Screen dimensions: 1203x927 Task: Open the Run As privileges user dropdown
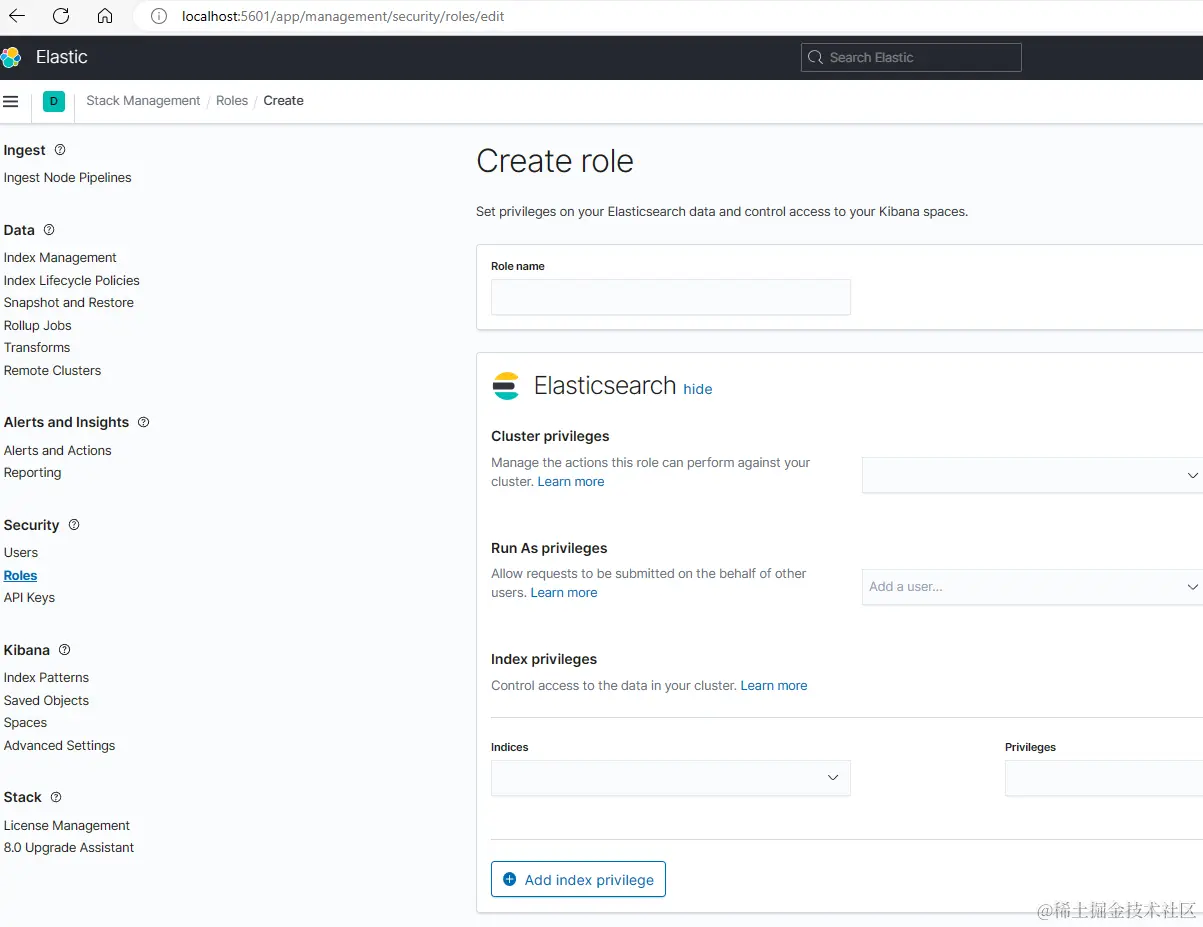pos(1192,587)
